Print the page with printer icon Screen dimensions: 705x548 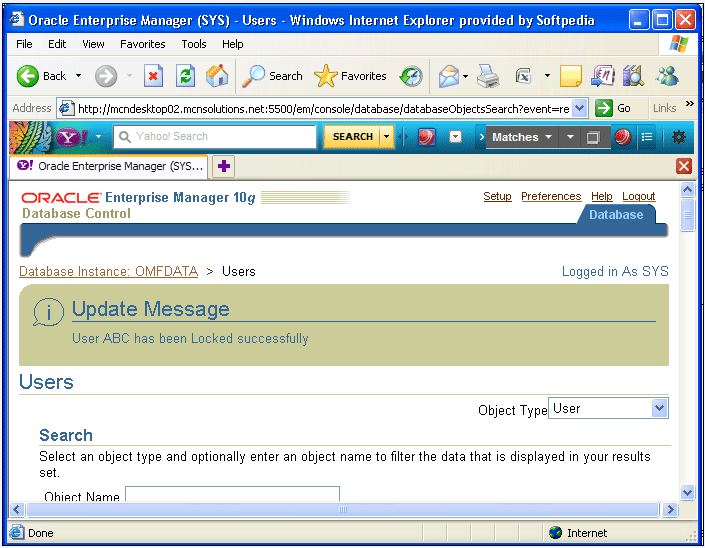click(x=488, y=76)
